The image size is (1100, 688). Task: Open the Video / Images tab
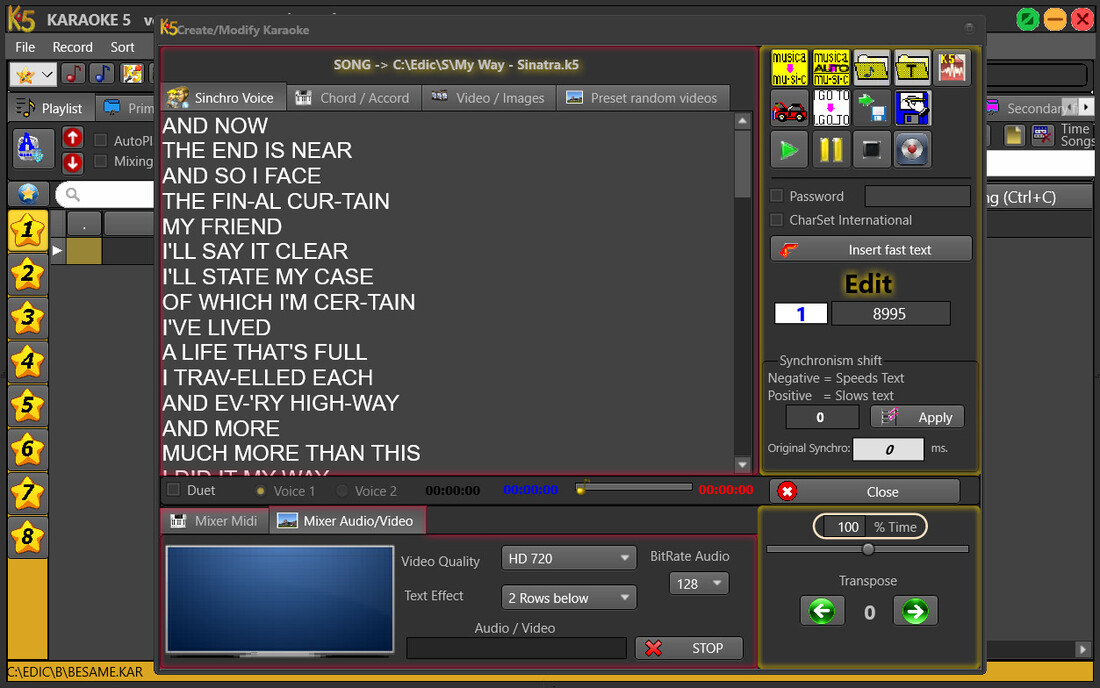coord(489,97)
